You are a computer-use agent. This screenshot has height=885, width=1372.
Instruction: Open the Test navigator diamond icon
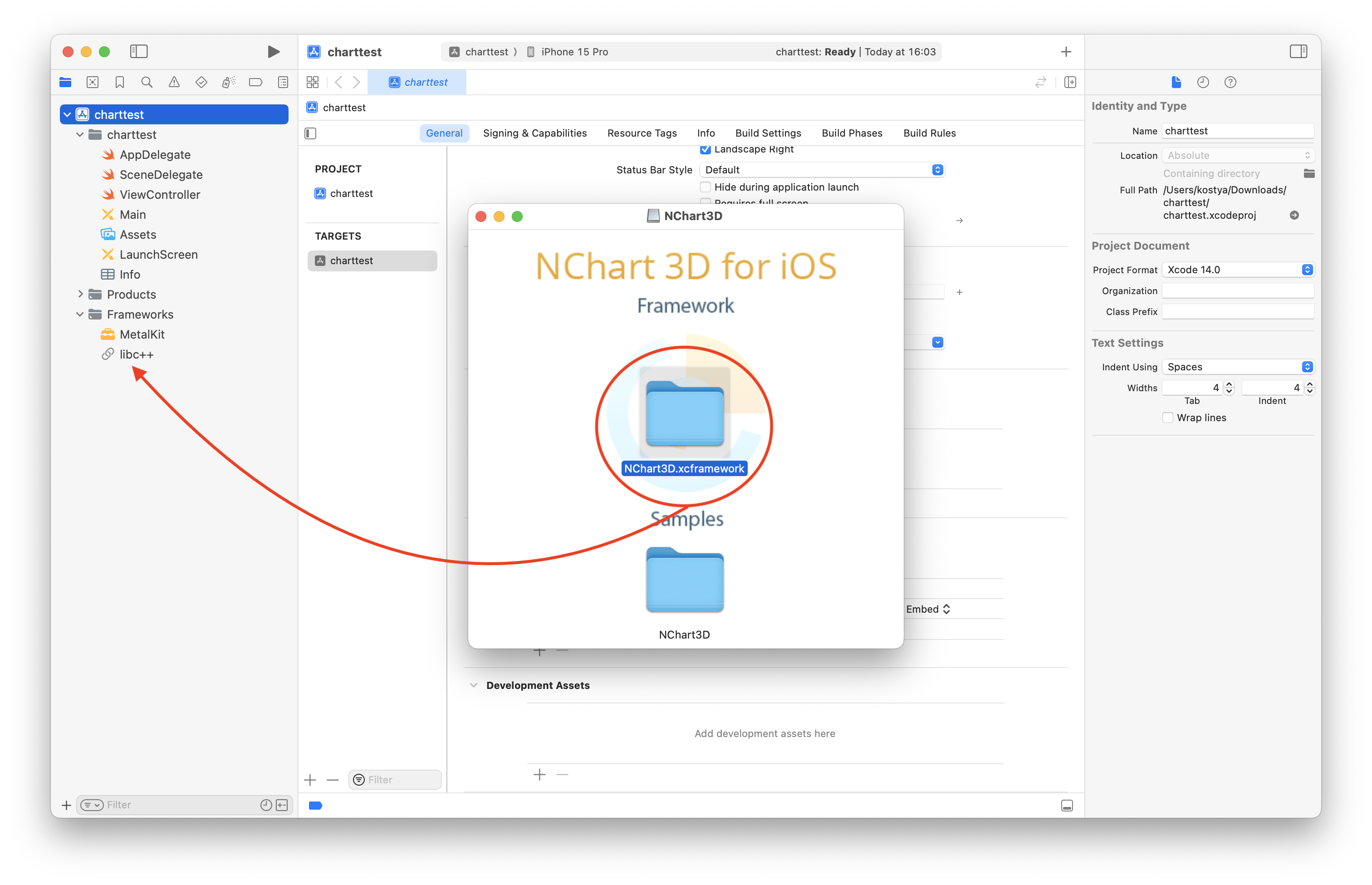pyautogui.click(x=201, y=82)
